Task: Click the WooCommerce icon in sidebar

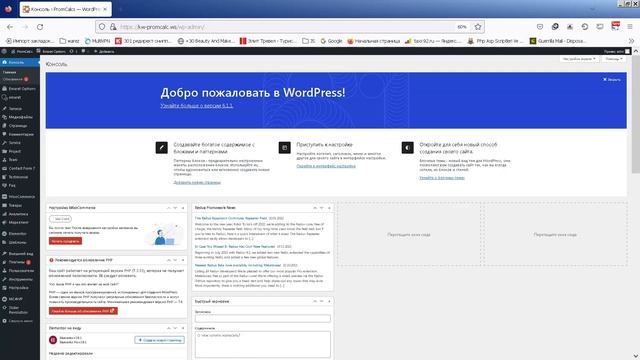Action: click(x=4, y=197)
